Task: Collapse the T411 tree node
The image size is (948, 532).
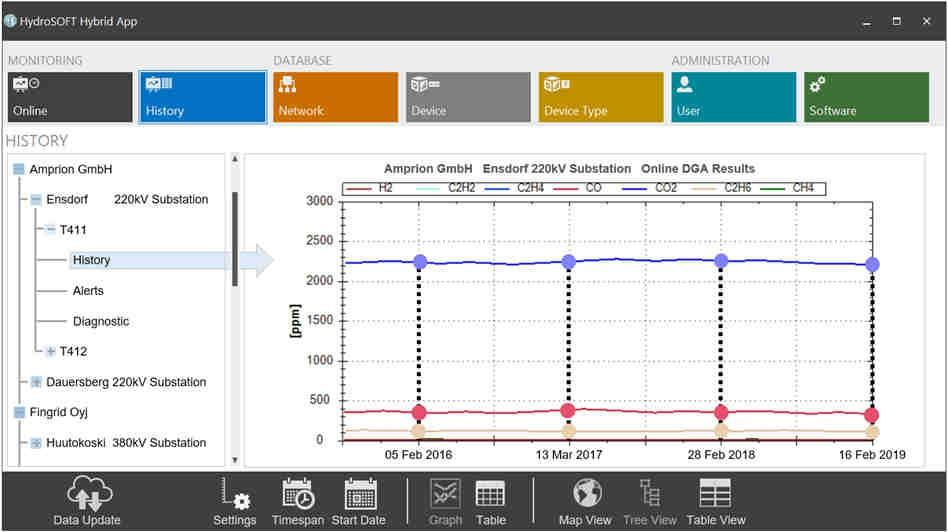Action: point(51,230)
